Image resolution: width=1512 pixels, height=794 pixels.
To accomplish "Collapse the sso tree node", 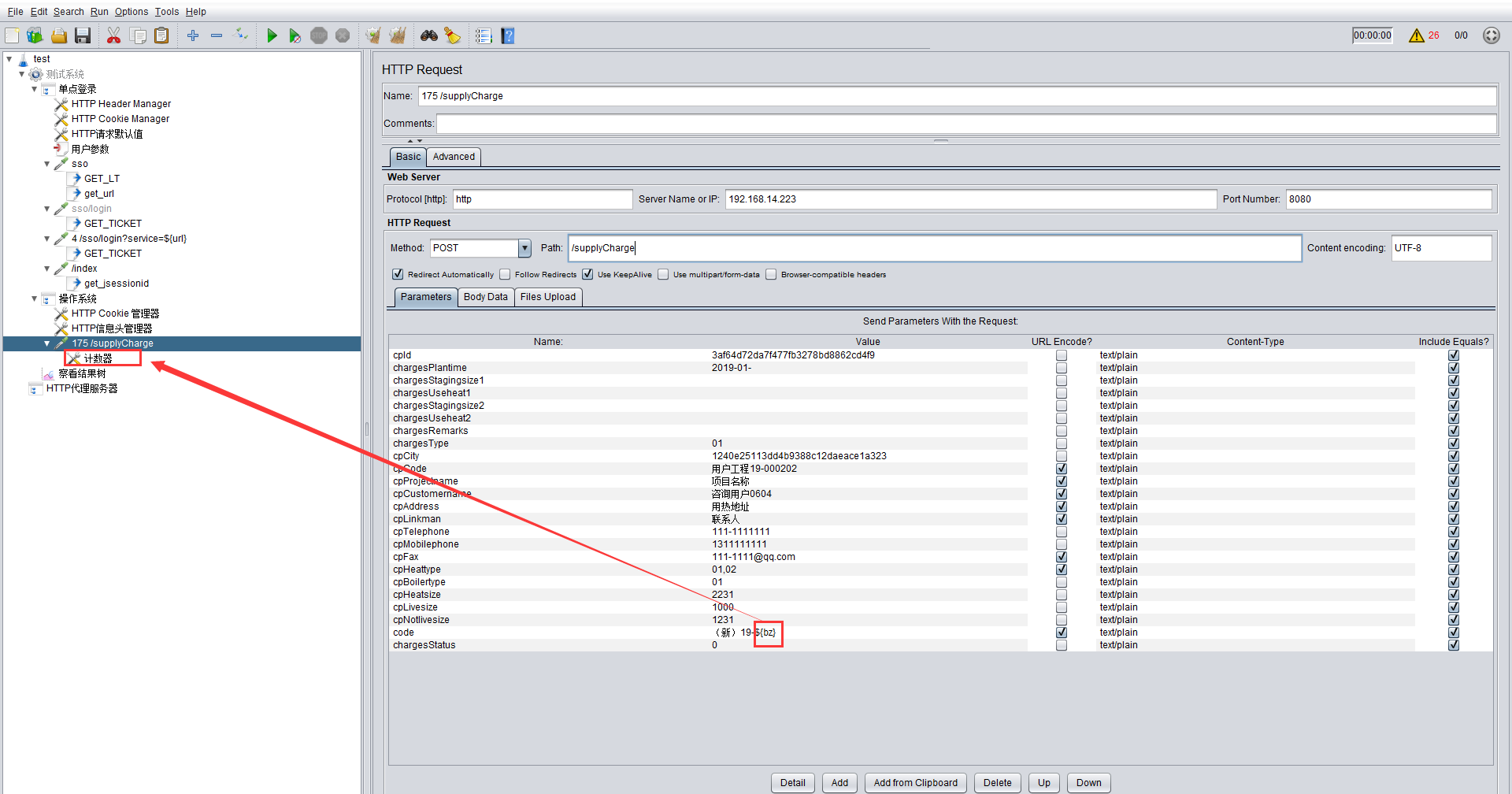I will 47,164.
